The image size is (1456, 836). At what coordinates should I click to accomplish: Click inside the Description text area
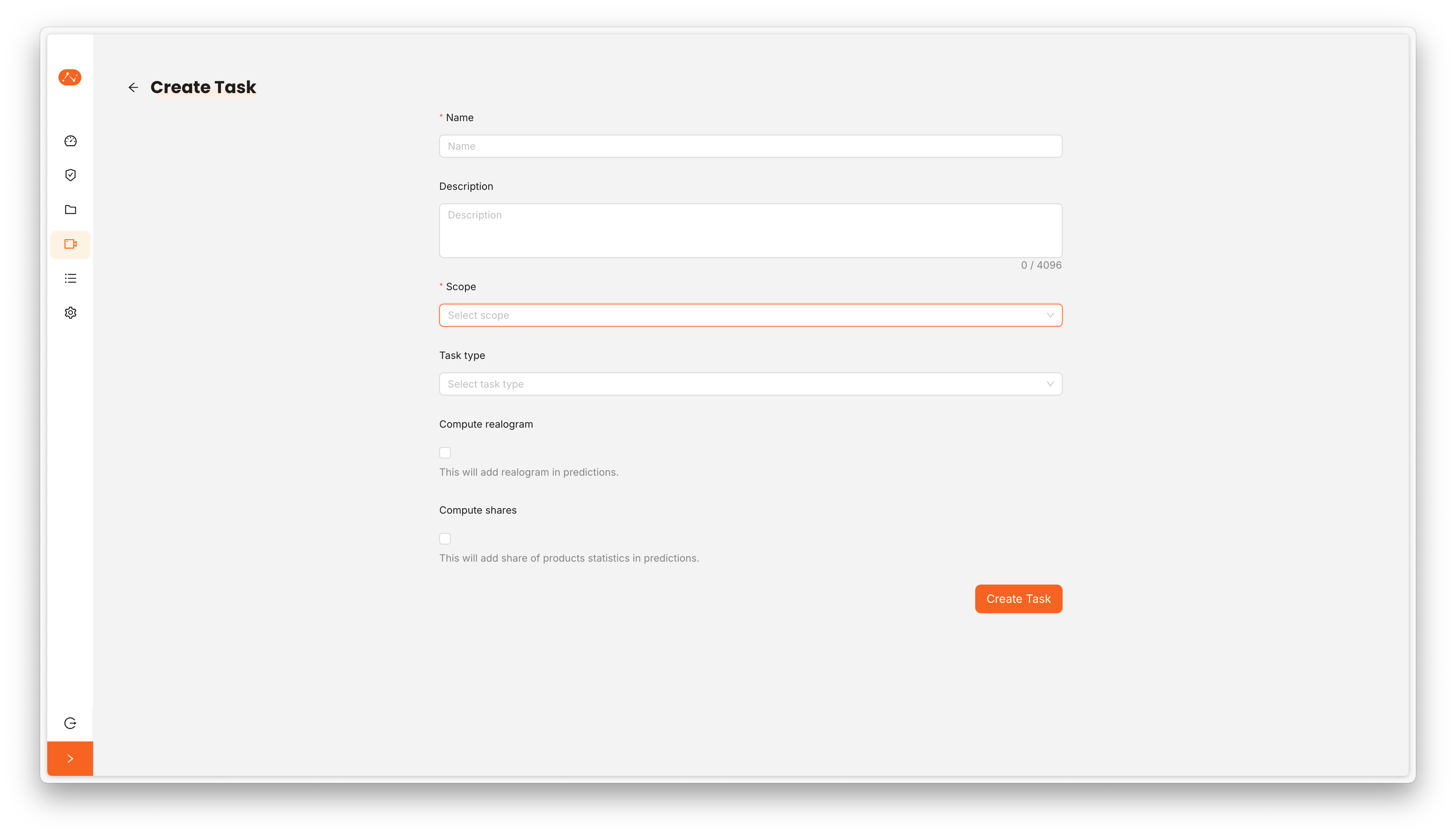pos(750,230)
